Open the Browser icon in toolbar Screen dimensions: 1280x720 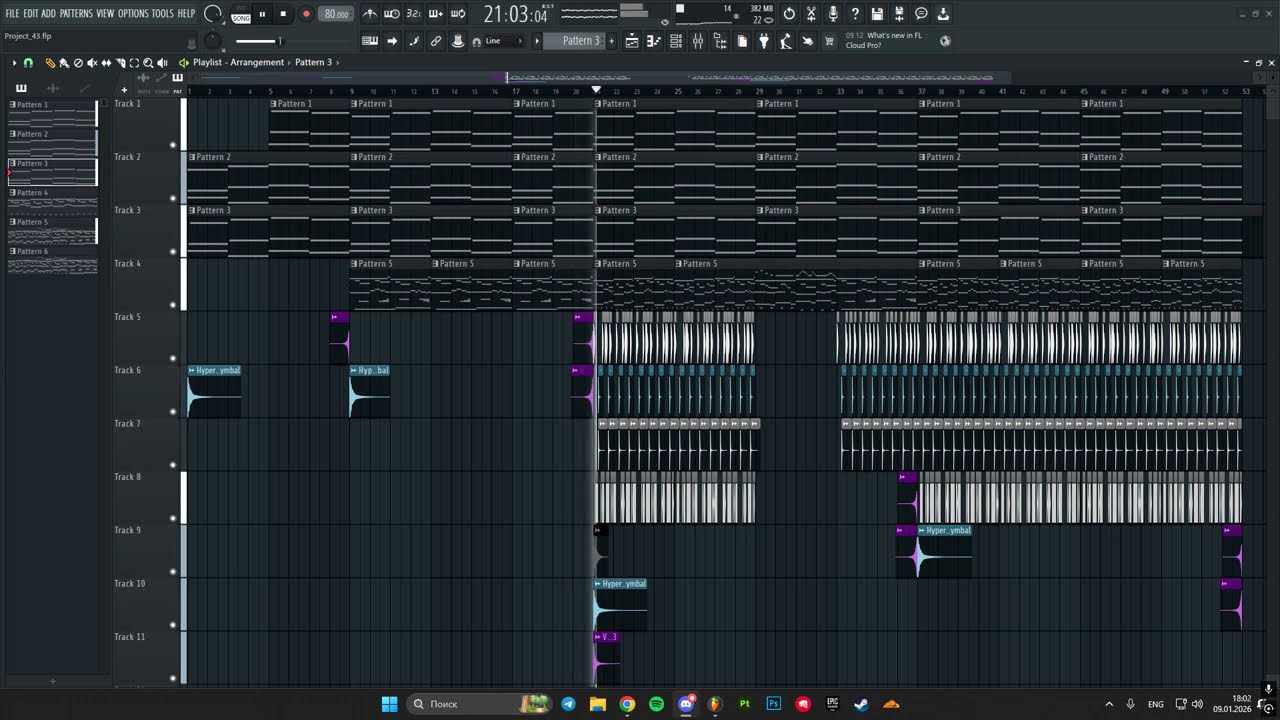(x=720, y=41)
